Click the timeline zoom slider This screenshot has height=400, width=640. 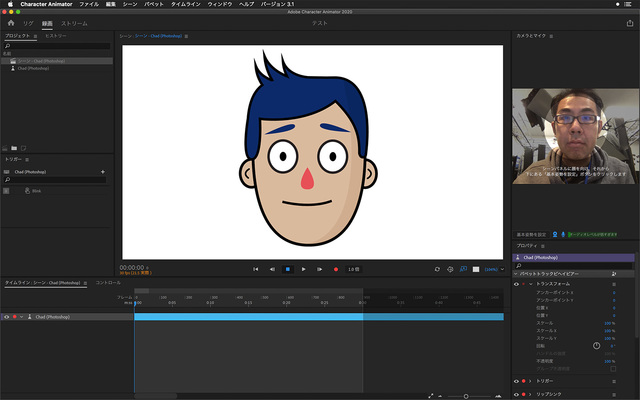[x=465, y=397]
